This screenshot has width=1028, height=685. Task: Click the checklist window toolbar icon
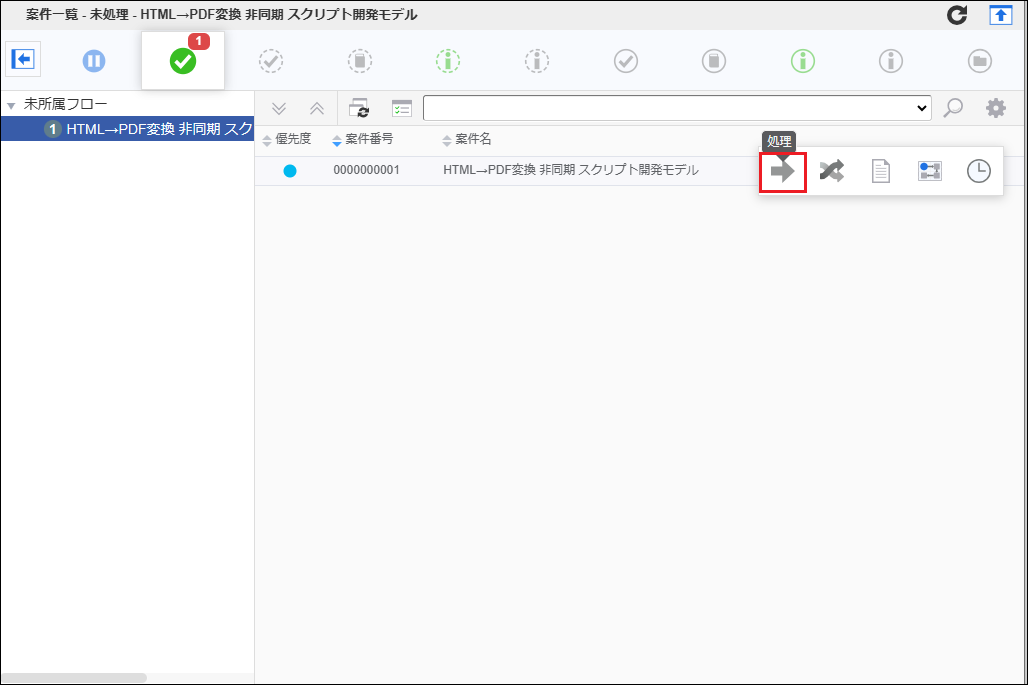pos(401,108)
